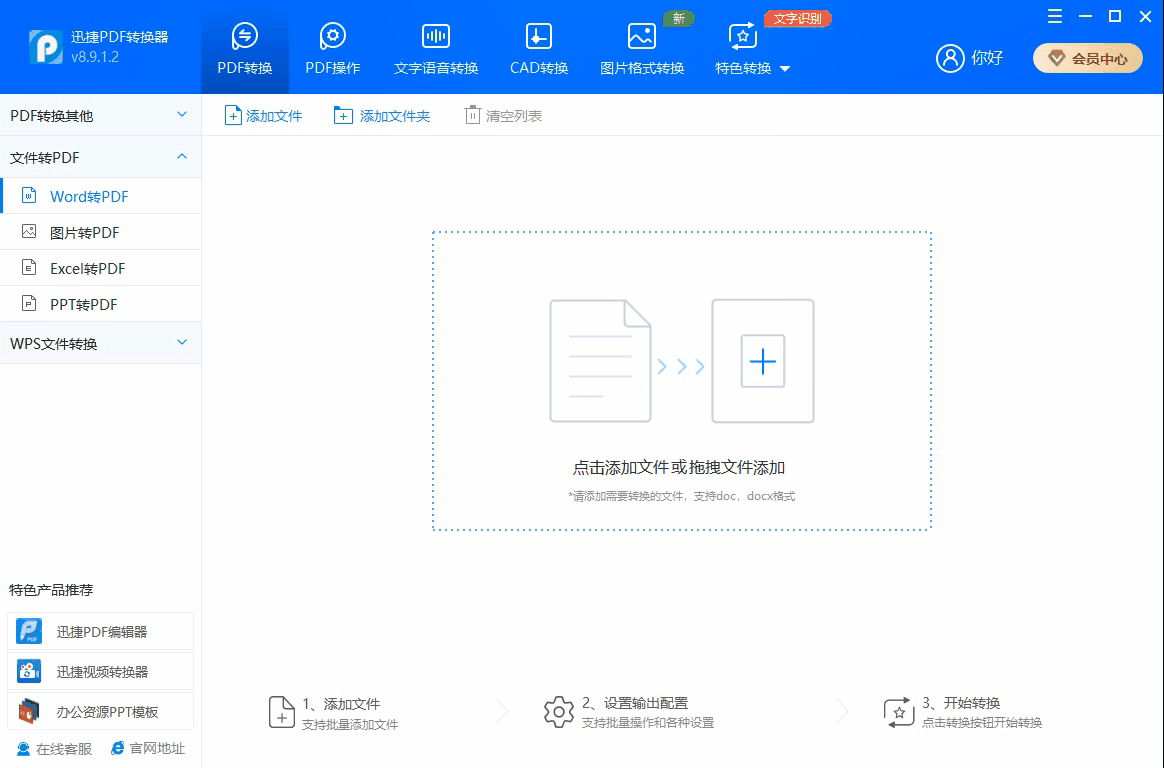Click the browser icon beside 官网地址

point(117,748)
